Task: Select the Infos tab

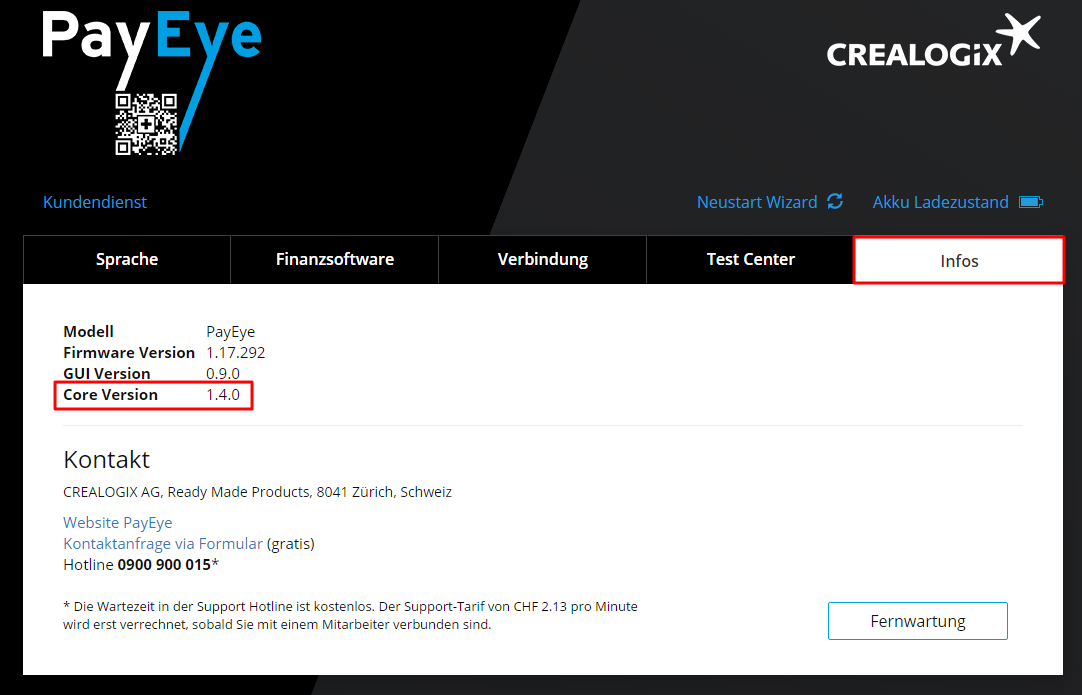Action: click(x=959, y=261)
